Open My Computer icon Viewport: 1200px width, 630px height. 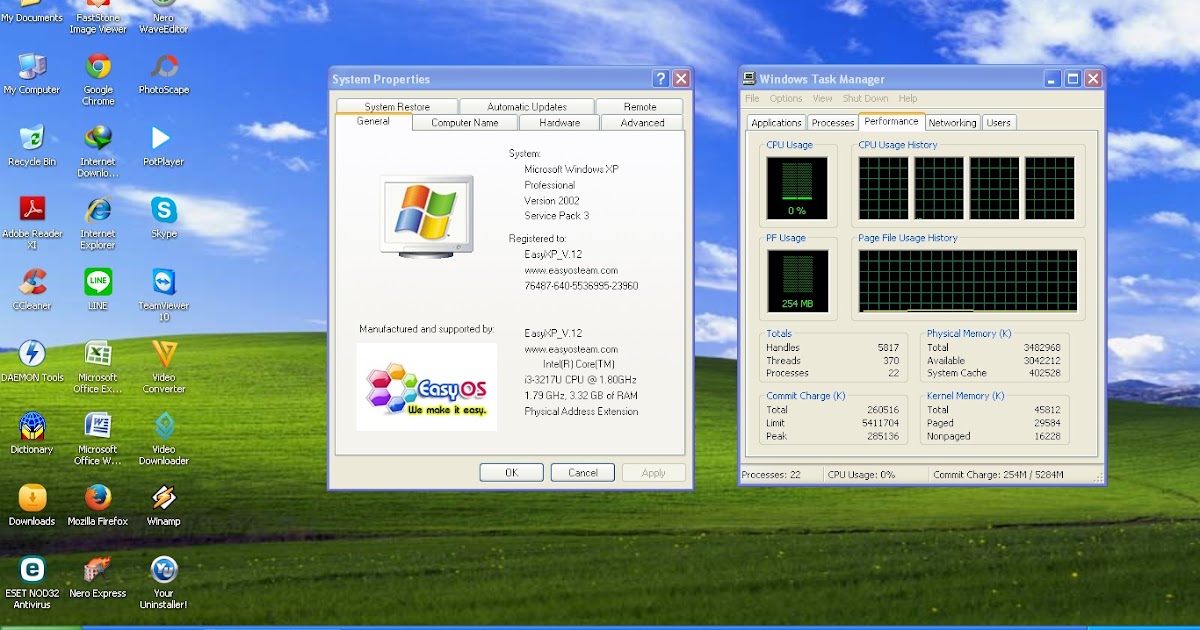[32, 74]
